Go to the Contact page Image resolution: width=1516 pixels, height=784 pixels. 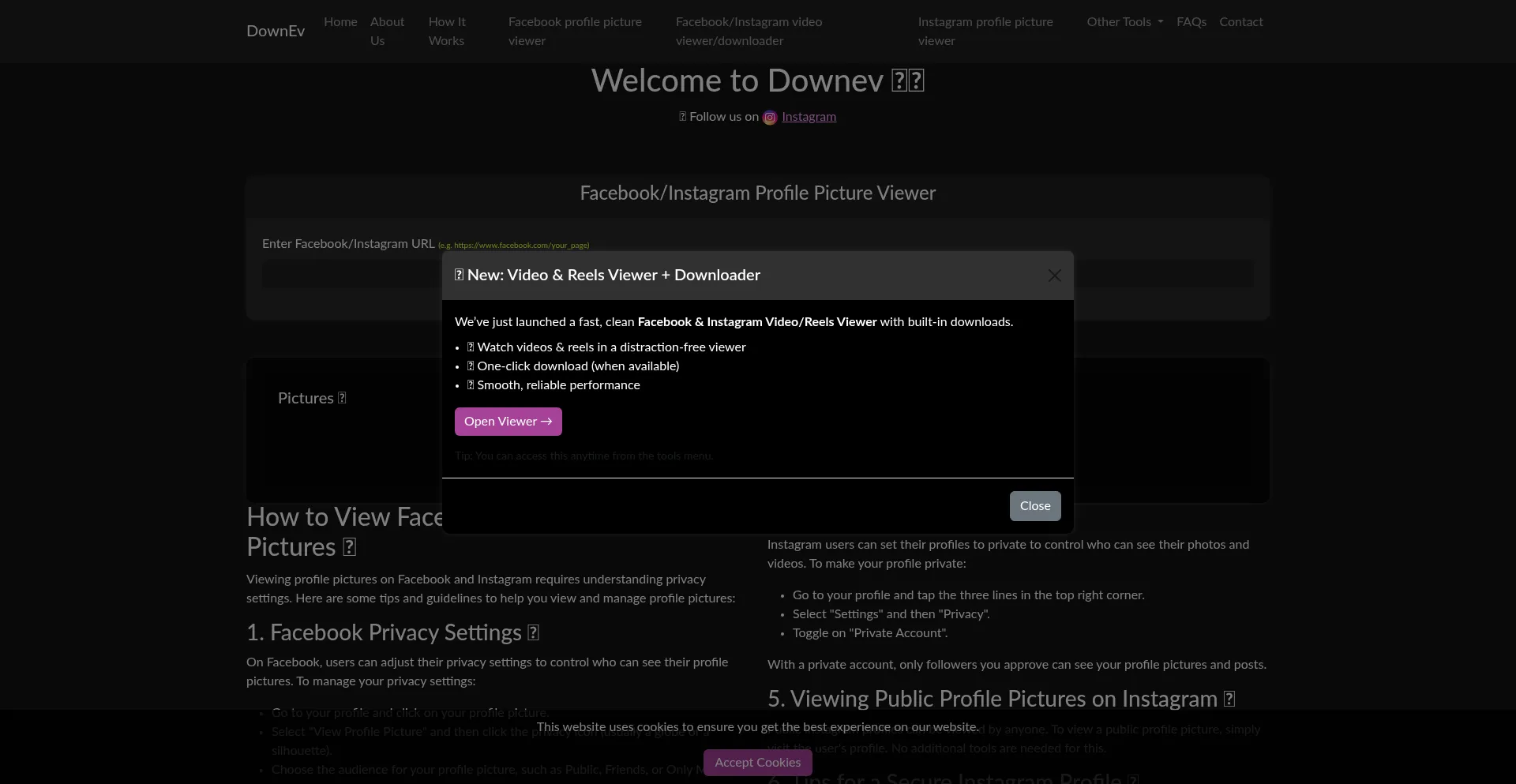point(1240,22)
